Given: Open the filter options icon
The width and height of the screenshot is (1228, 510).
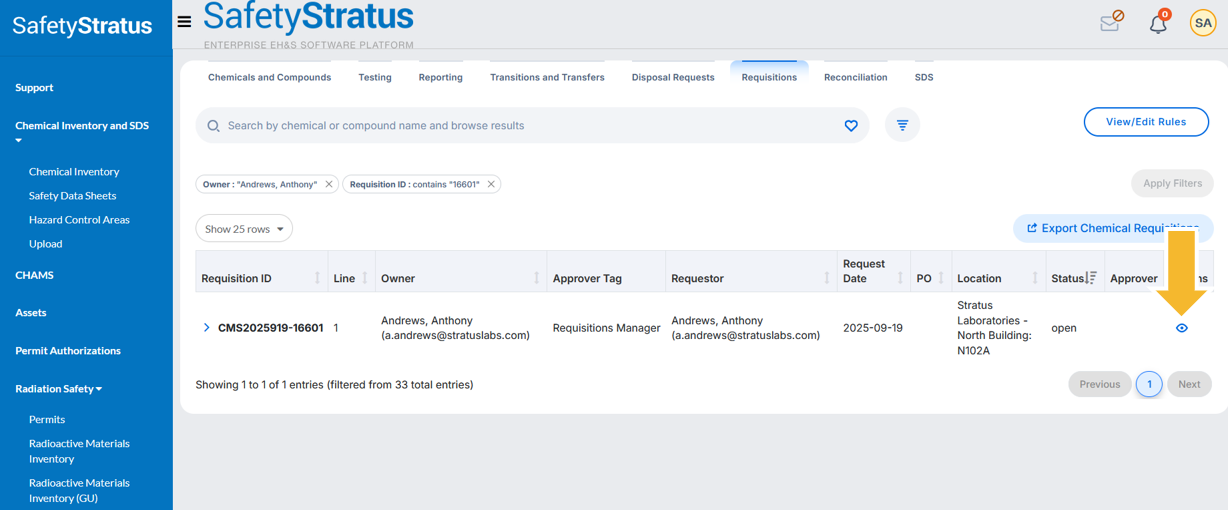Looking at the screenshot, I should (x=902, y=125).
